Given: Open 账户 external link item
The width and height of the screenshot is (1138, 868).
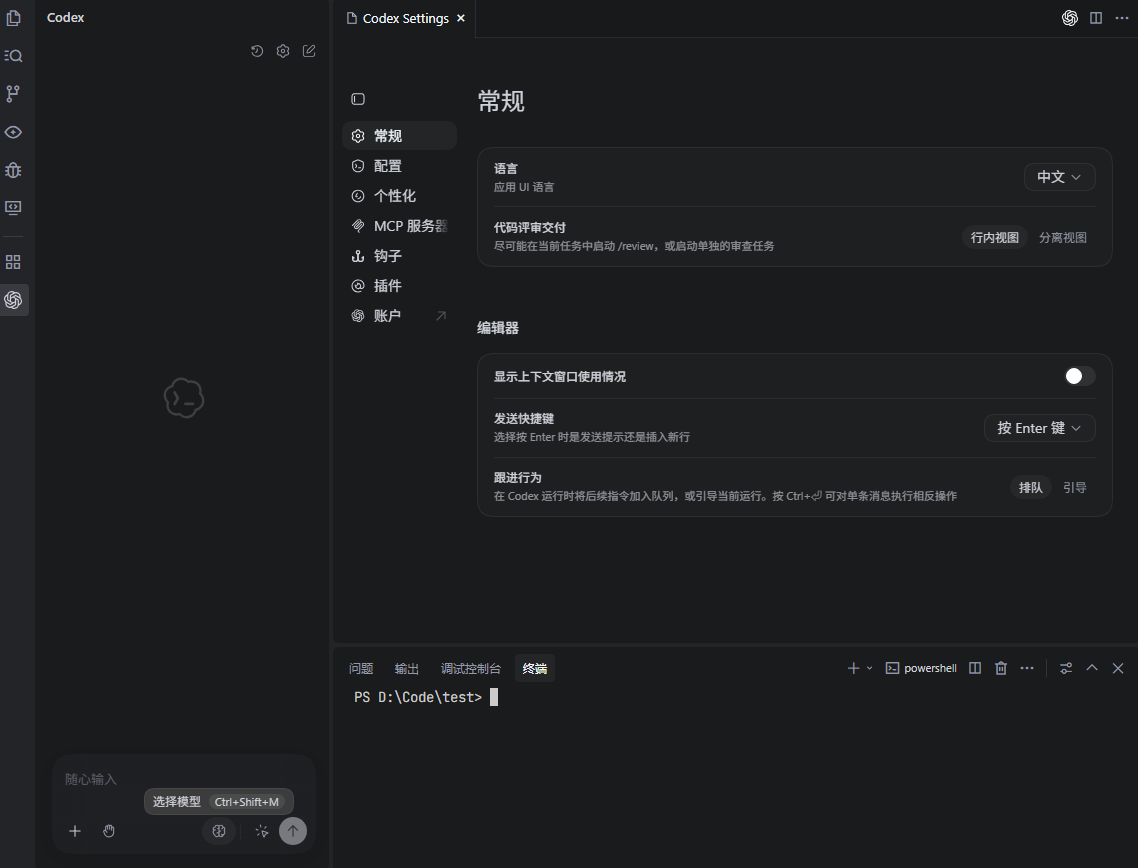Looking at the screenshot, I should [399, 316].
